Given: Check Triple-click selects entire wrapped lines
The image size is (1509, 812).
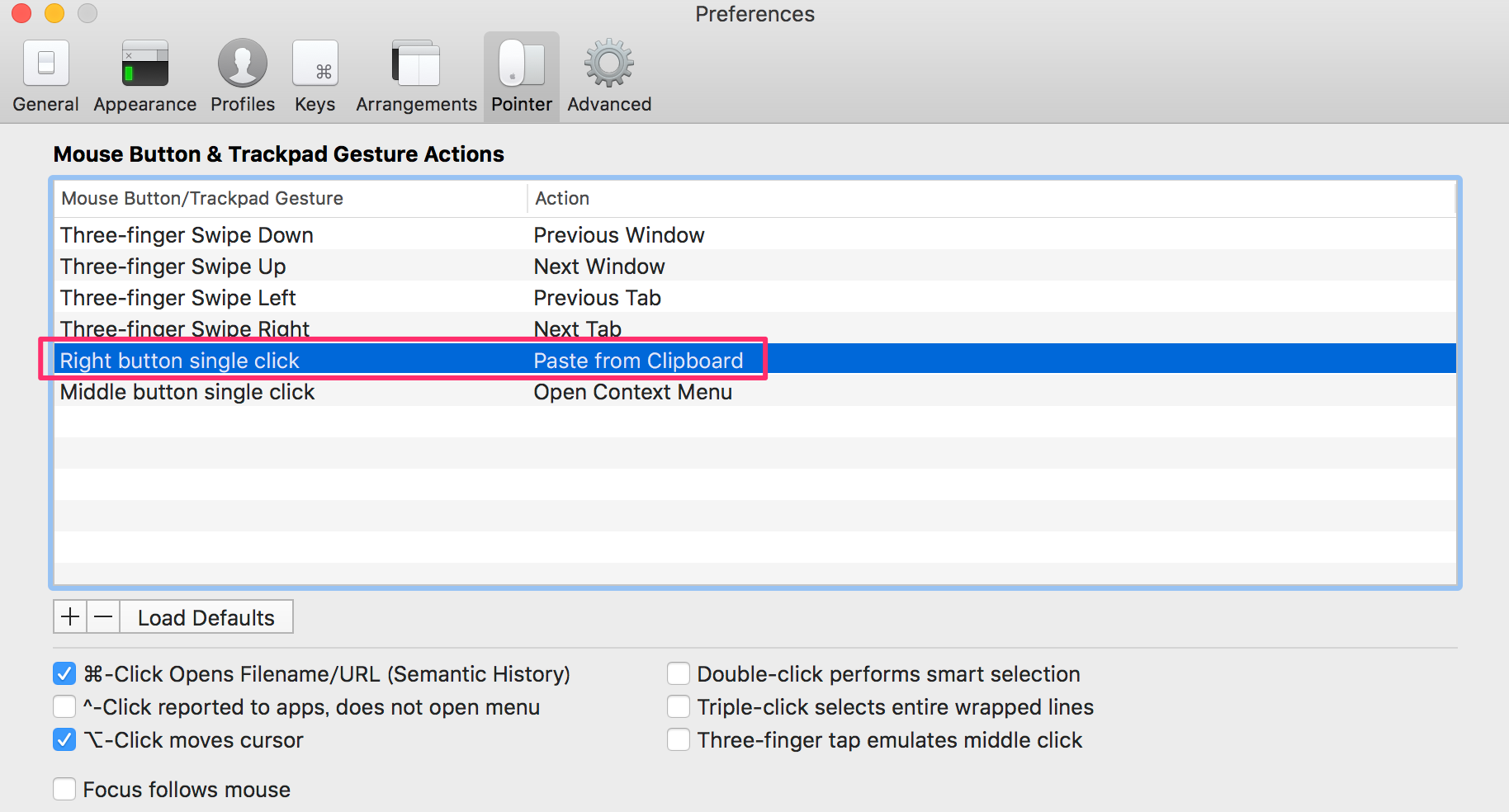Looking at the screenshot, I should [678, 706].
